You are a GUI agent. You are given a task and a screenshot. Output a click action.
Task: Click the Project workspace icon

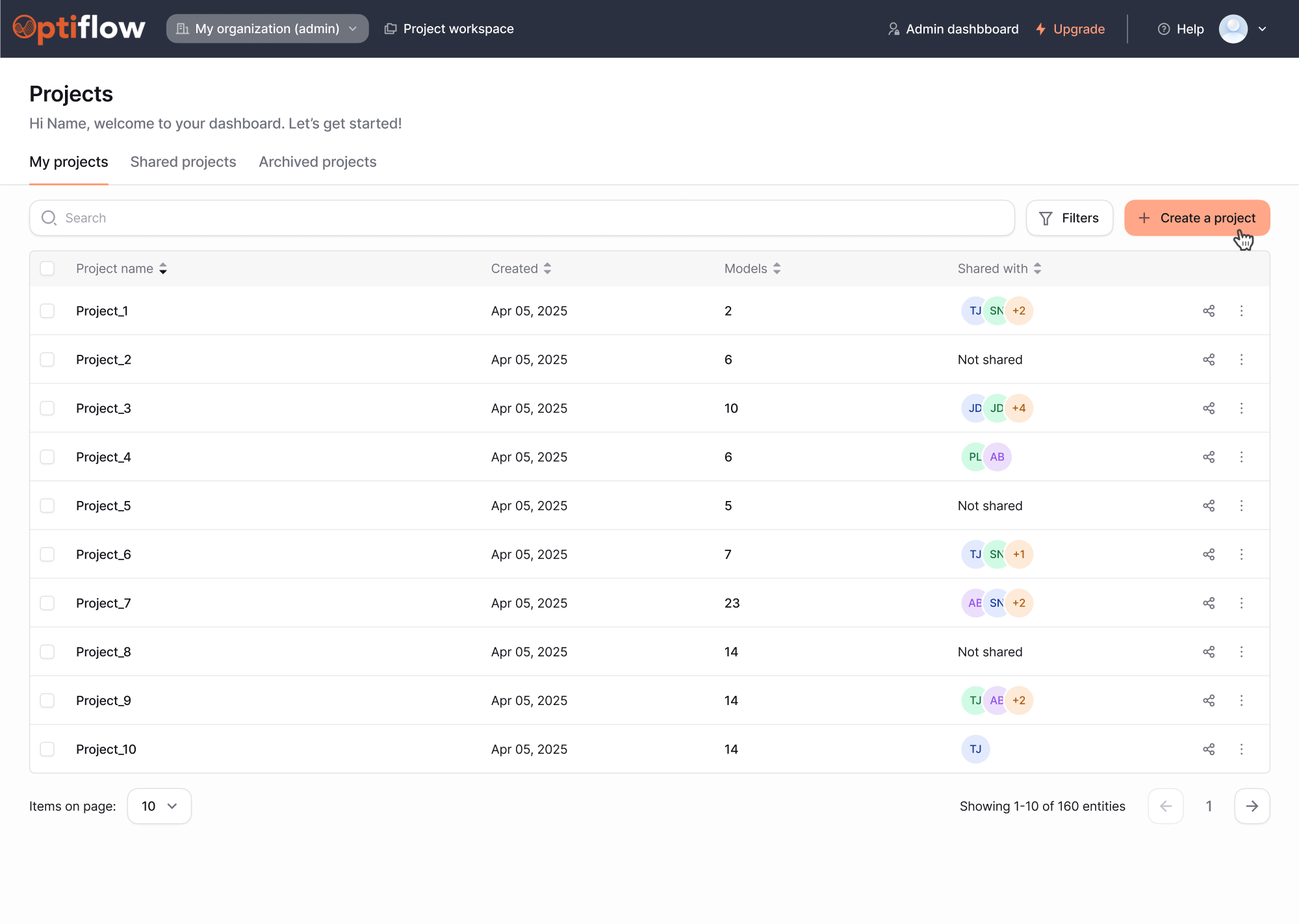[x=391, y=29]
